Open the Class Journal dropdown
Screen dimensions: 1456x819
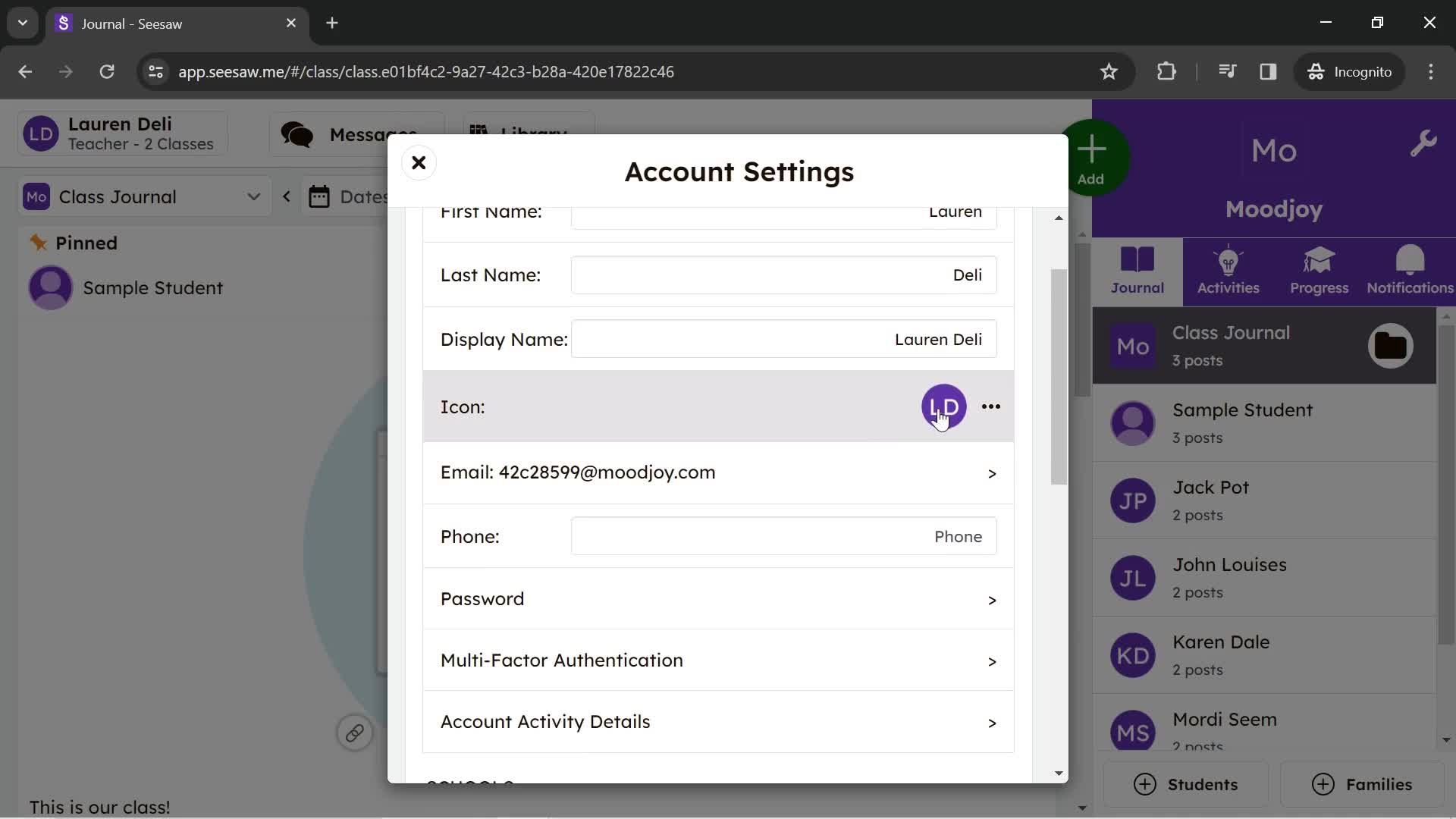[x=254, y=196]
